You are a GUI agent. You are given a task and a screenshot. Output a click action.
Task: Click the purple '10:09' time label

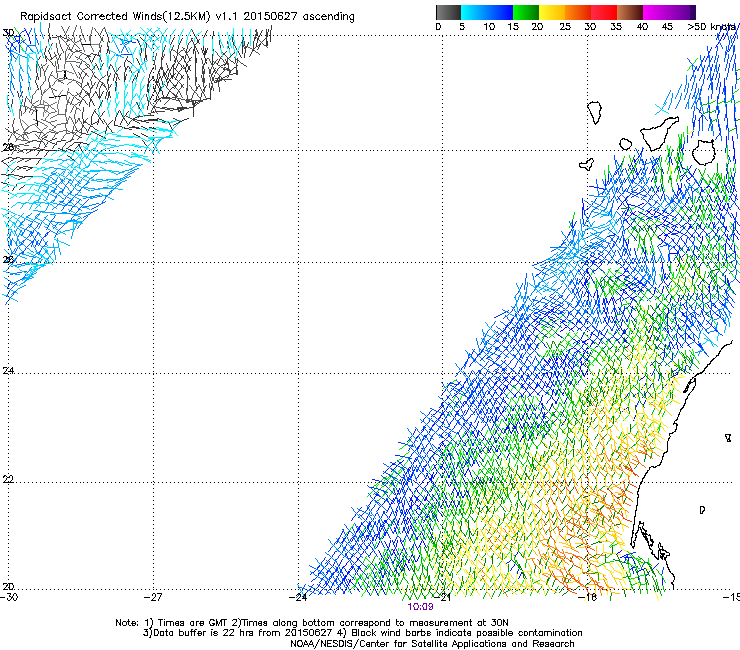coord(420,607)
